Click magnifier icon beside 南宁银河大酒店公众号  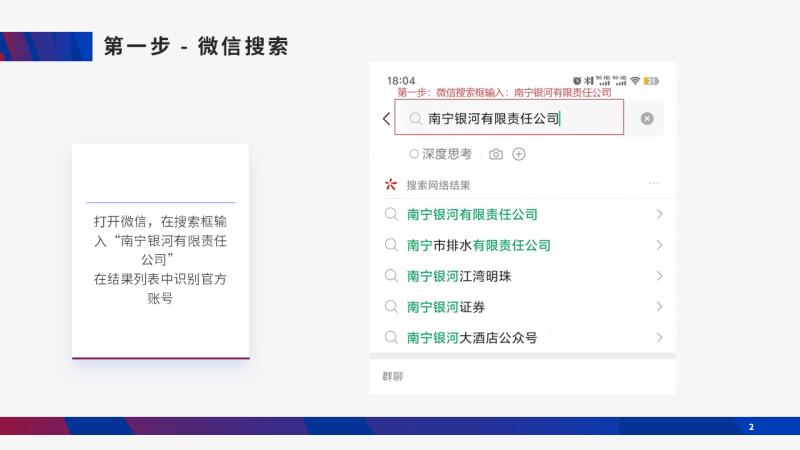[391, 337]
